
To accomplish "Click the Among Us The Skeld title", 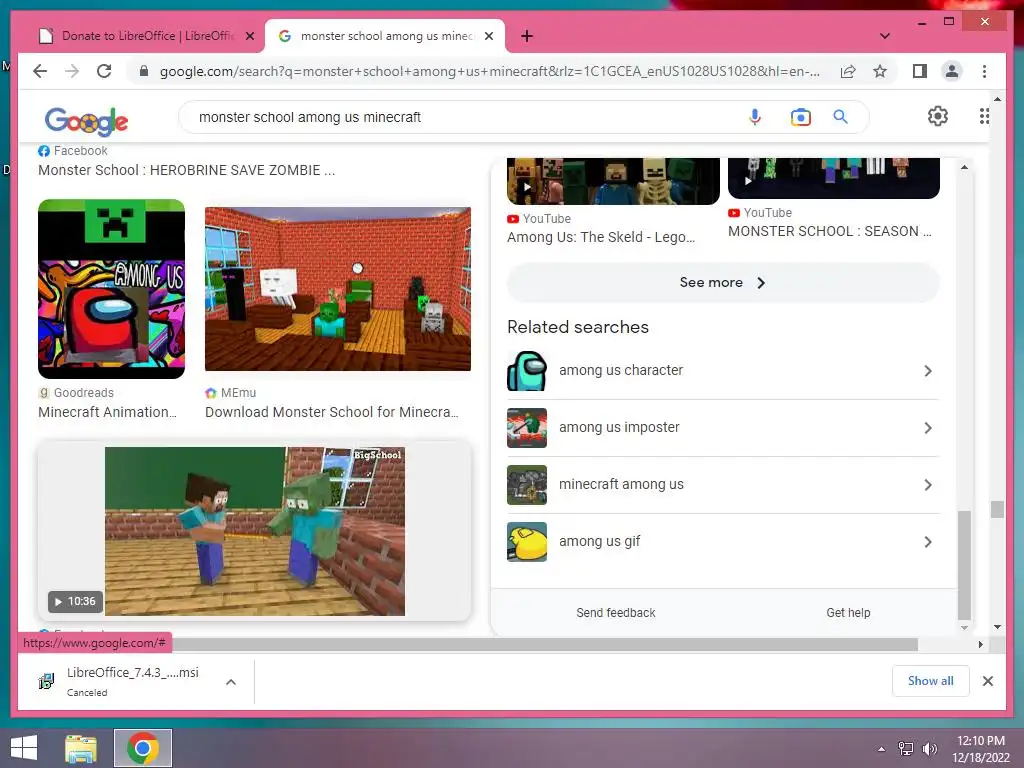I will [601, 237].
